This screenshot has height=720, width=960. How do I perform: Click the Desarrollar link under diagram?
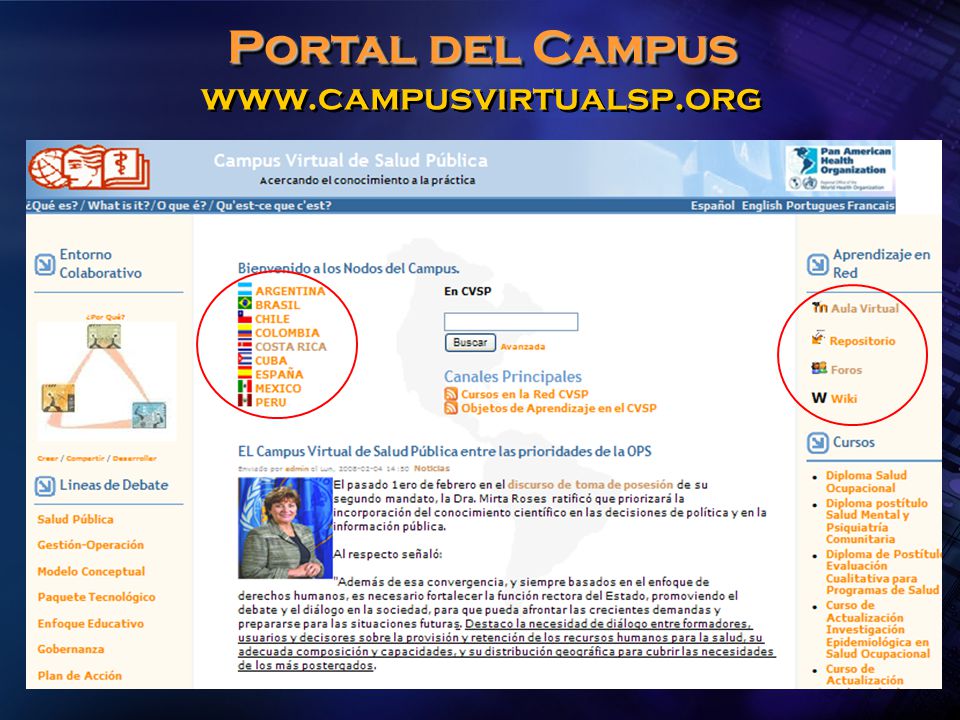135,458
